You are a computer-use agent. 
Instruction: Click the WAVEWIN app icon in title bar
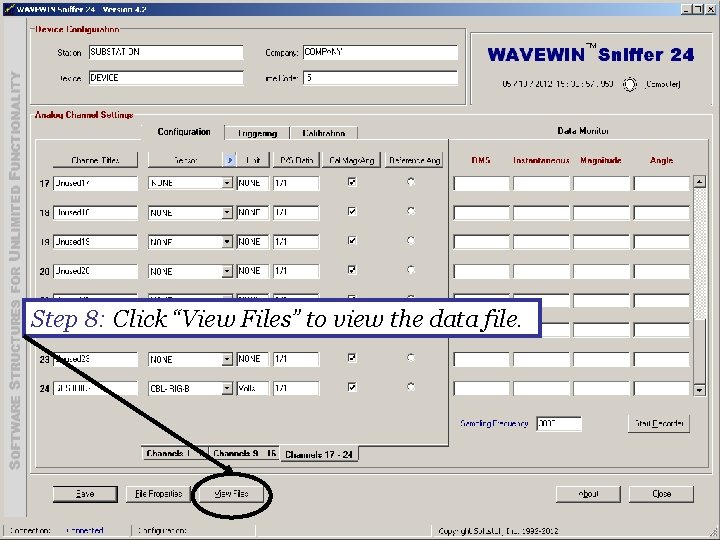8,8
